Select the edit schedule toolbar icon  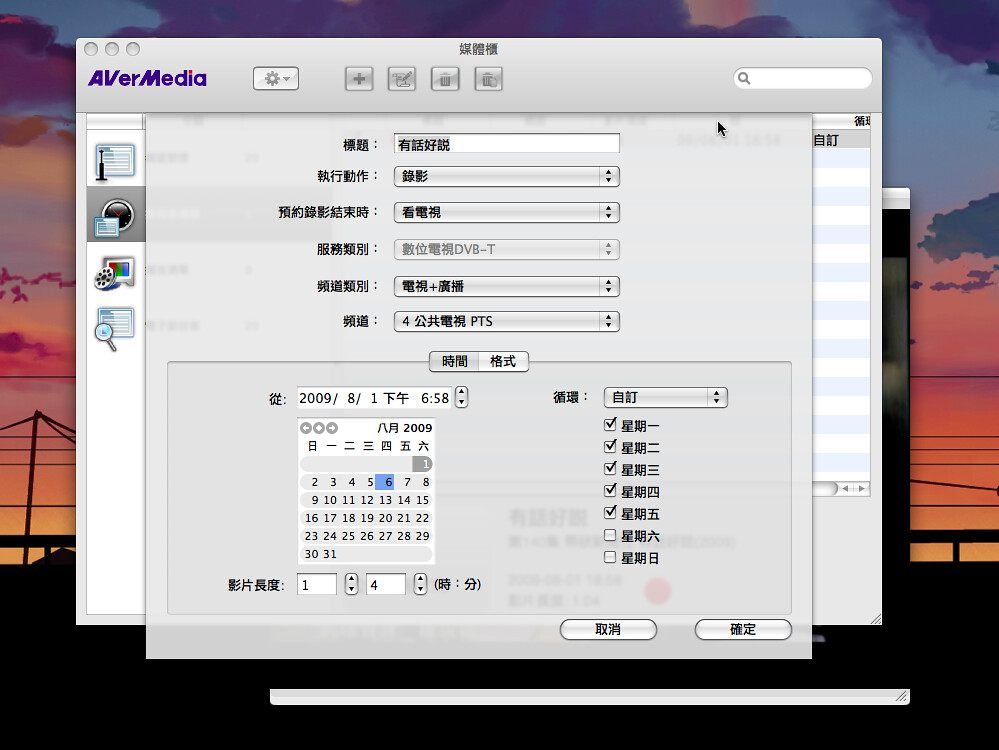[x=402, y=78]
